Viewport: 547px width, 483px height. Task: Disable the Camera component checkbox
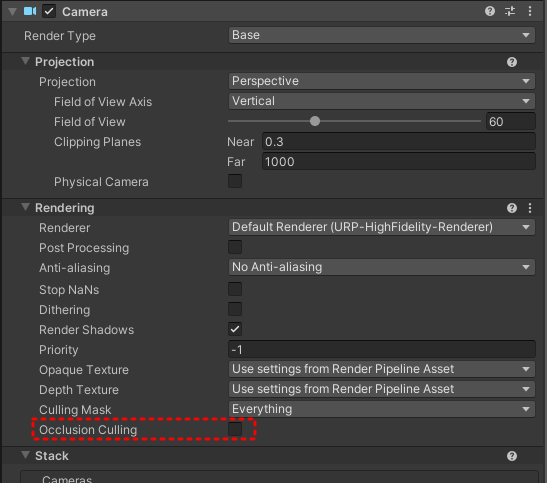[49, 12]
